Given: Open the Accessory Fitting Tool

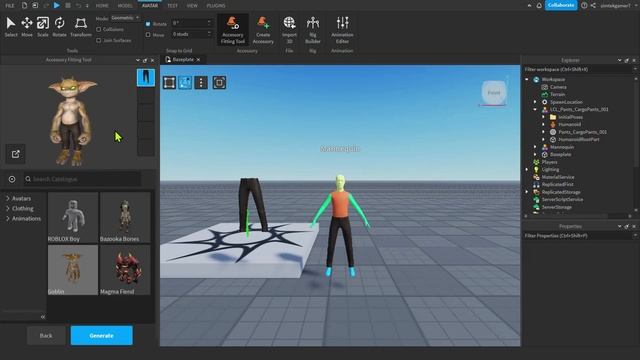Looking at the screenshot, I should 233,30.
